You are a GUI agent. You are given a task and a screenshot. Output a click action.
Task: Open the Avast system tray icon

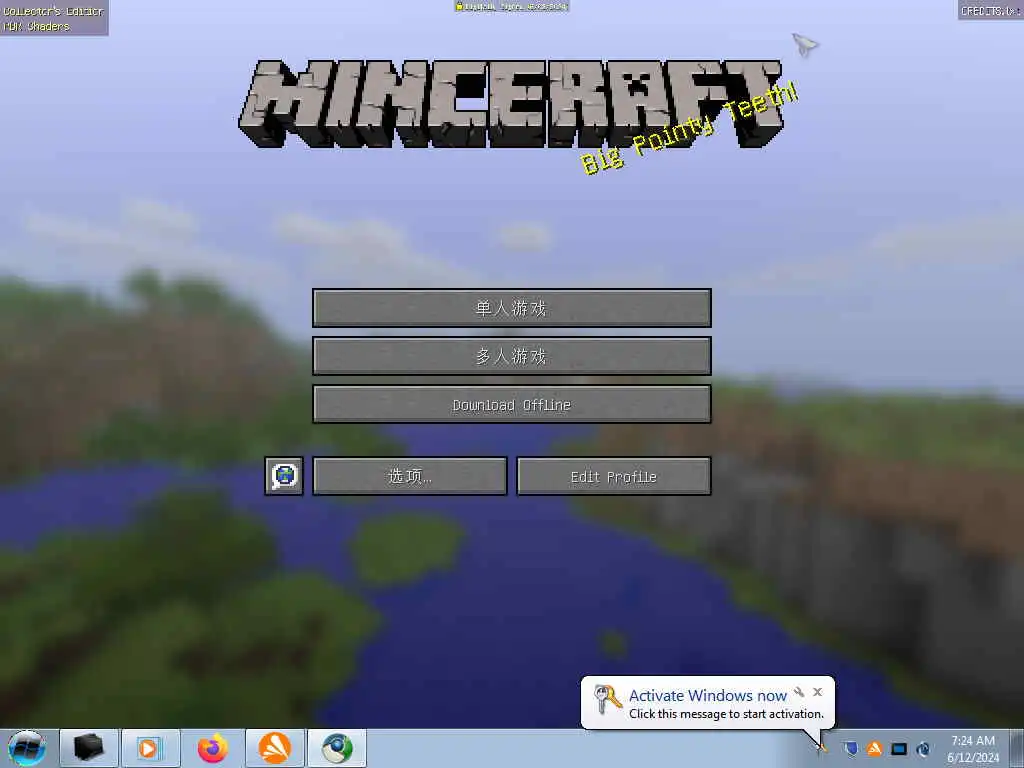tap(874, 748)
